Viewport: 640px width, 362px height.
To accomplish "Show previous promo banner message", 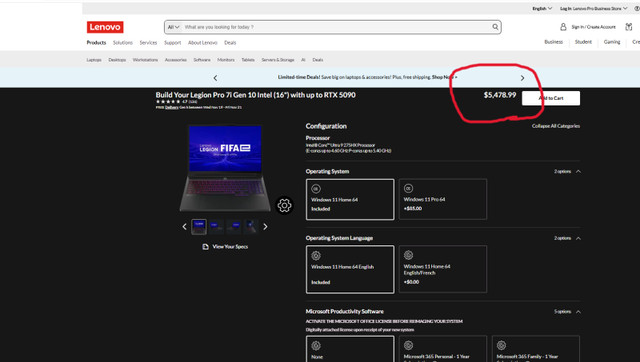I will click(x=215, y=78).
